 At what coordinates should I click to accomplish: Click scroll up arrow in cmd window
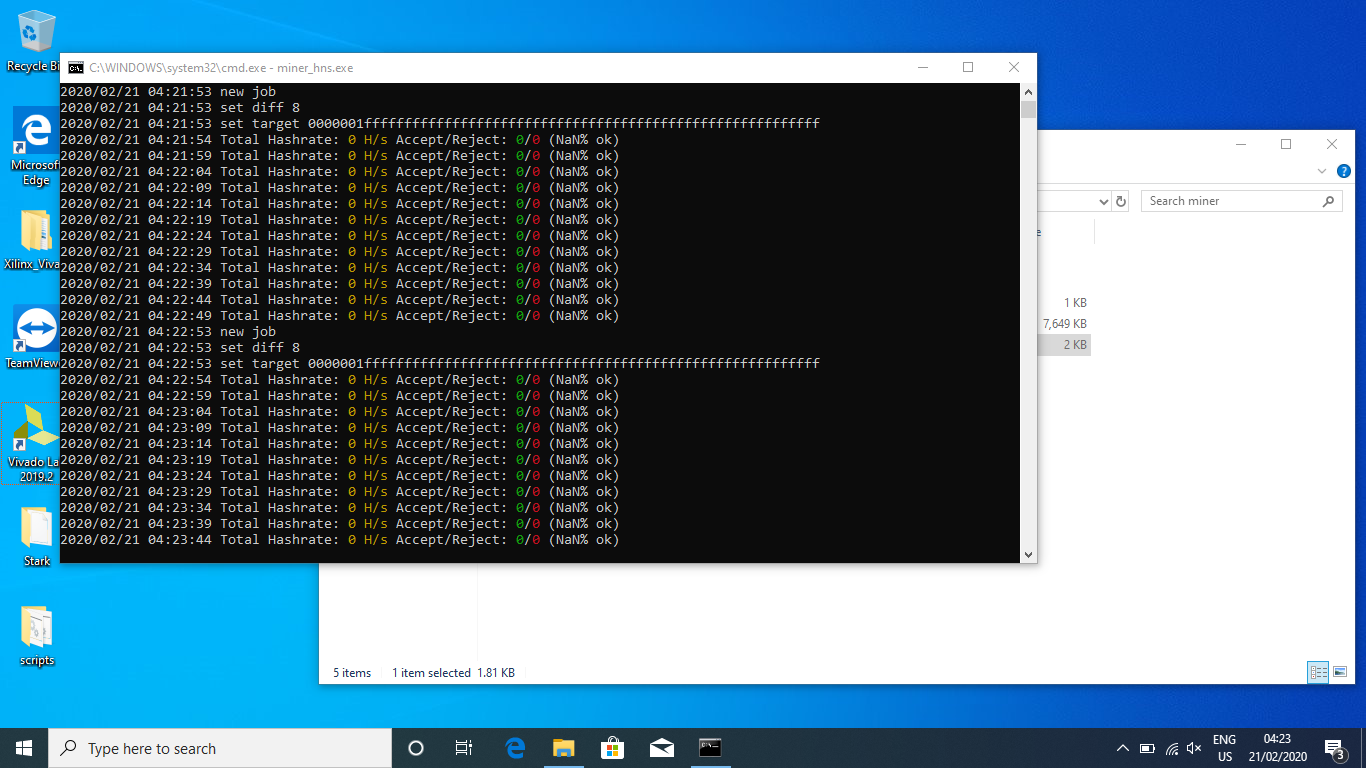[x=1028, y=92]
